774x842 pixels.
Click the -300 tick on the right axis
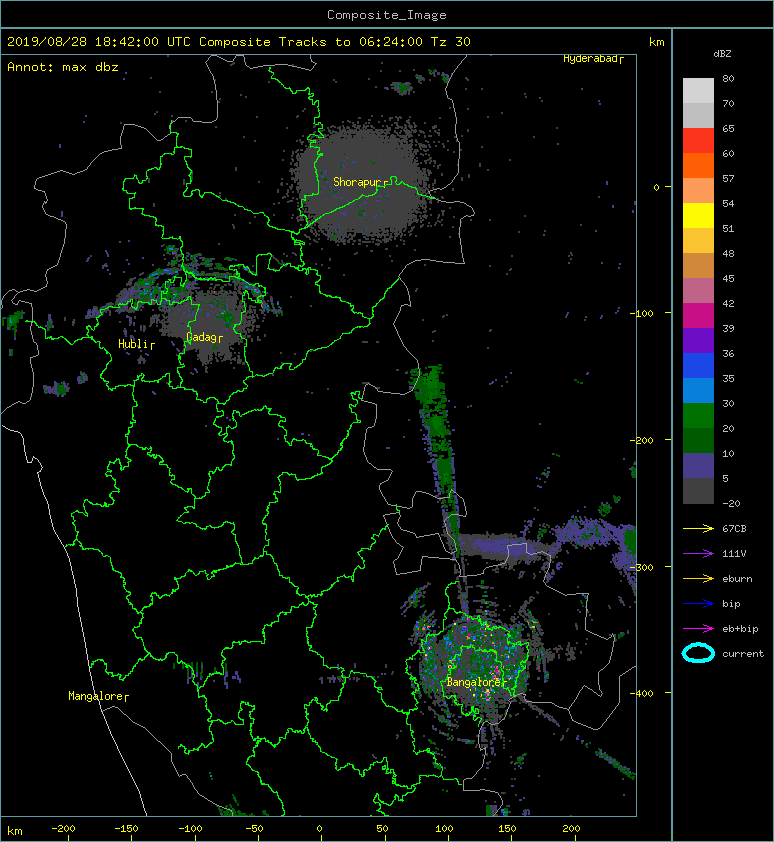click(644, 567)
